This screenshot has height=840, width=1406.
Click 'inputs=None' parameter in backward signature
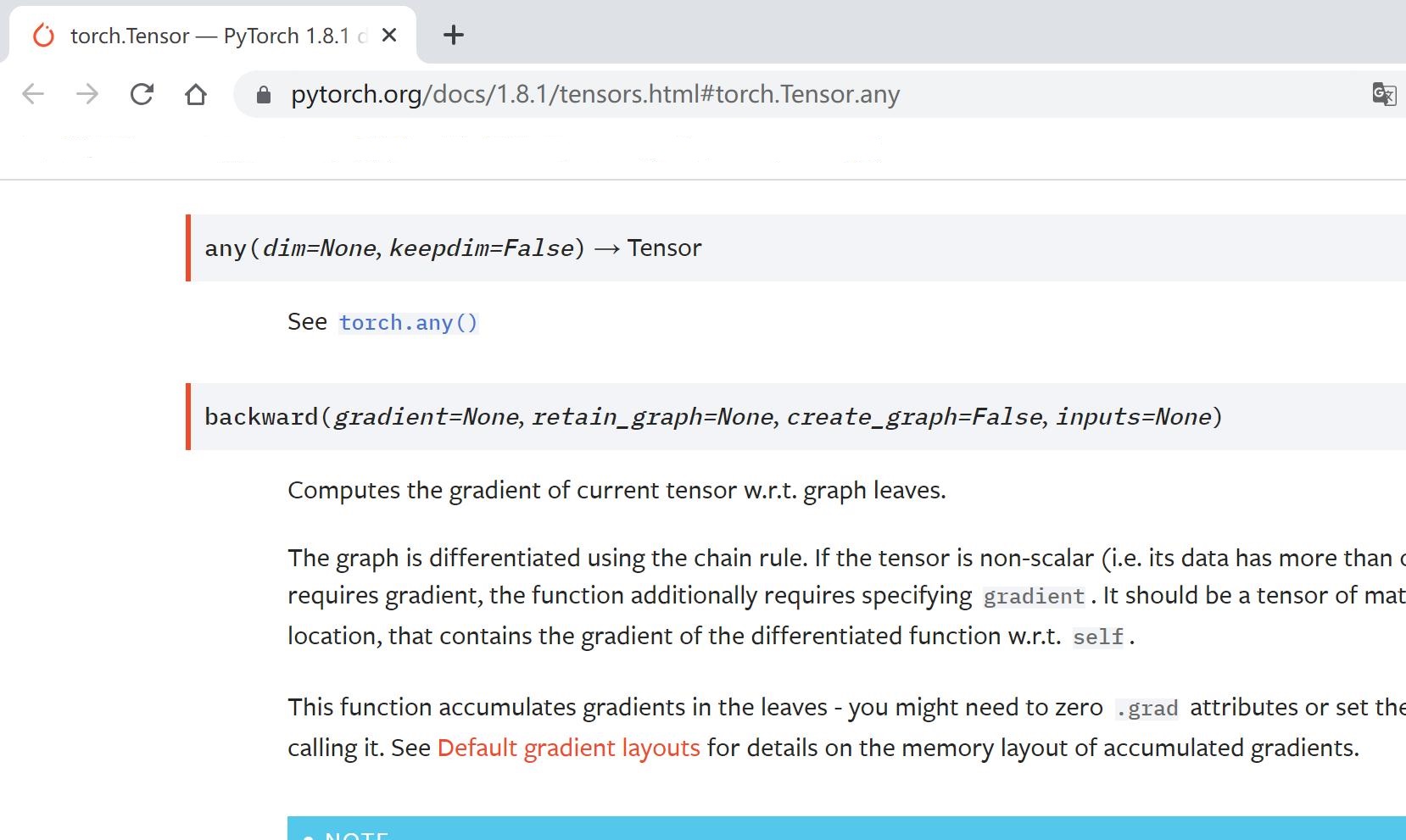[x=1134, y=417]
